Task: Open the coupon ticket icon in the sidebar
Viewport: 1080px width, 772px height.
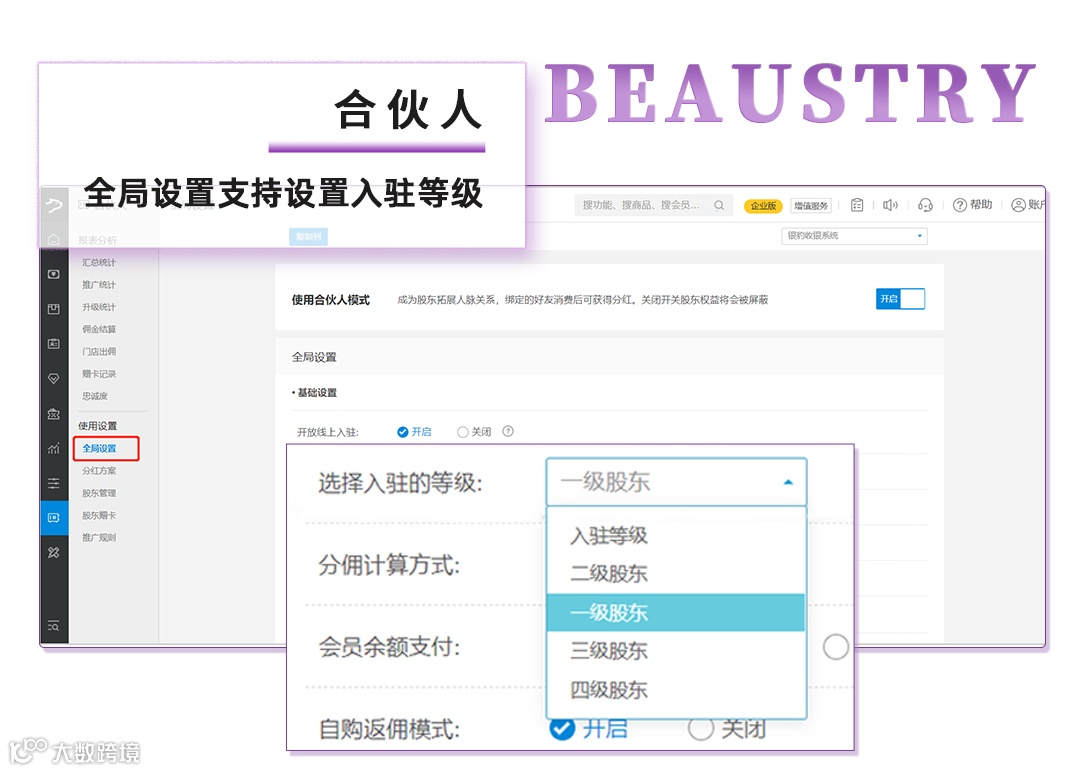Action: 54,414
